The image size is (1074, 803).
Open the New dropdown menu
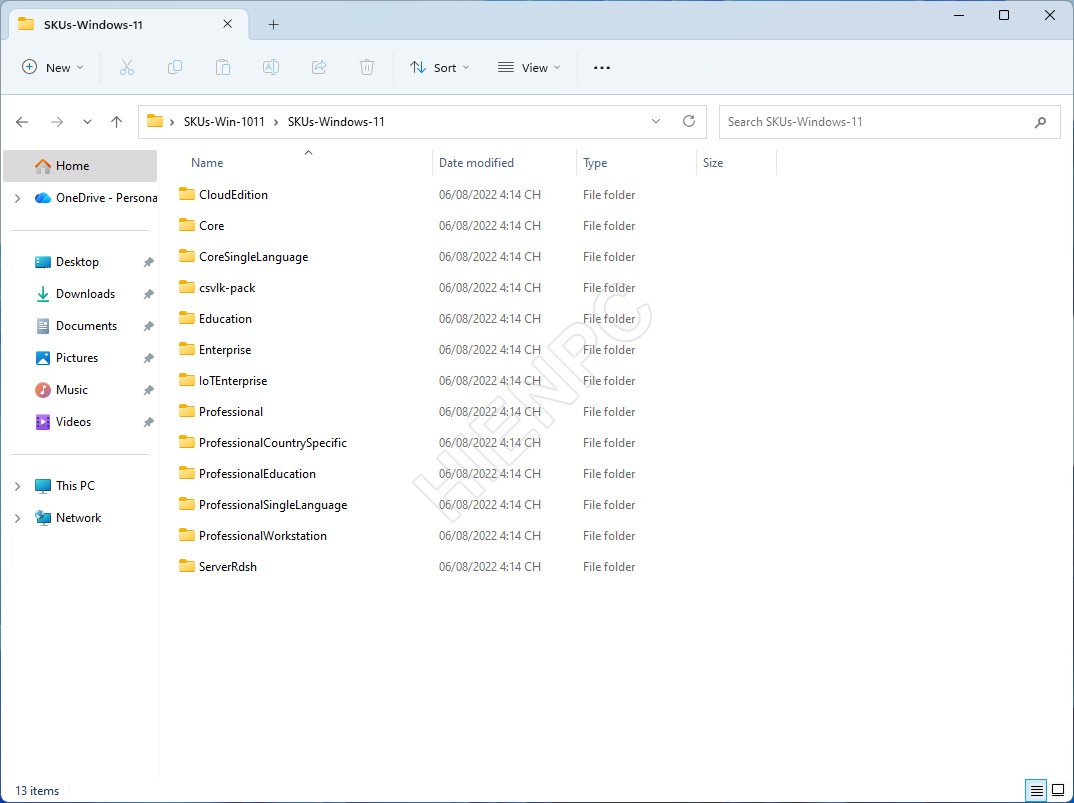53,67
